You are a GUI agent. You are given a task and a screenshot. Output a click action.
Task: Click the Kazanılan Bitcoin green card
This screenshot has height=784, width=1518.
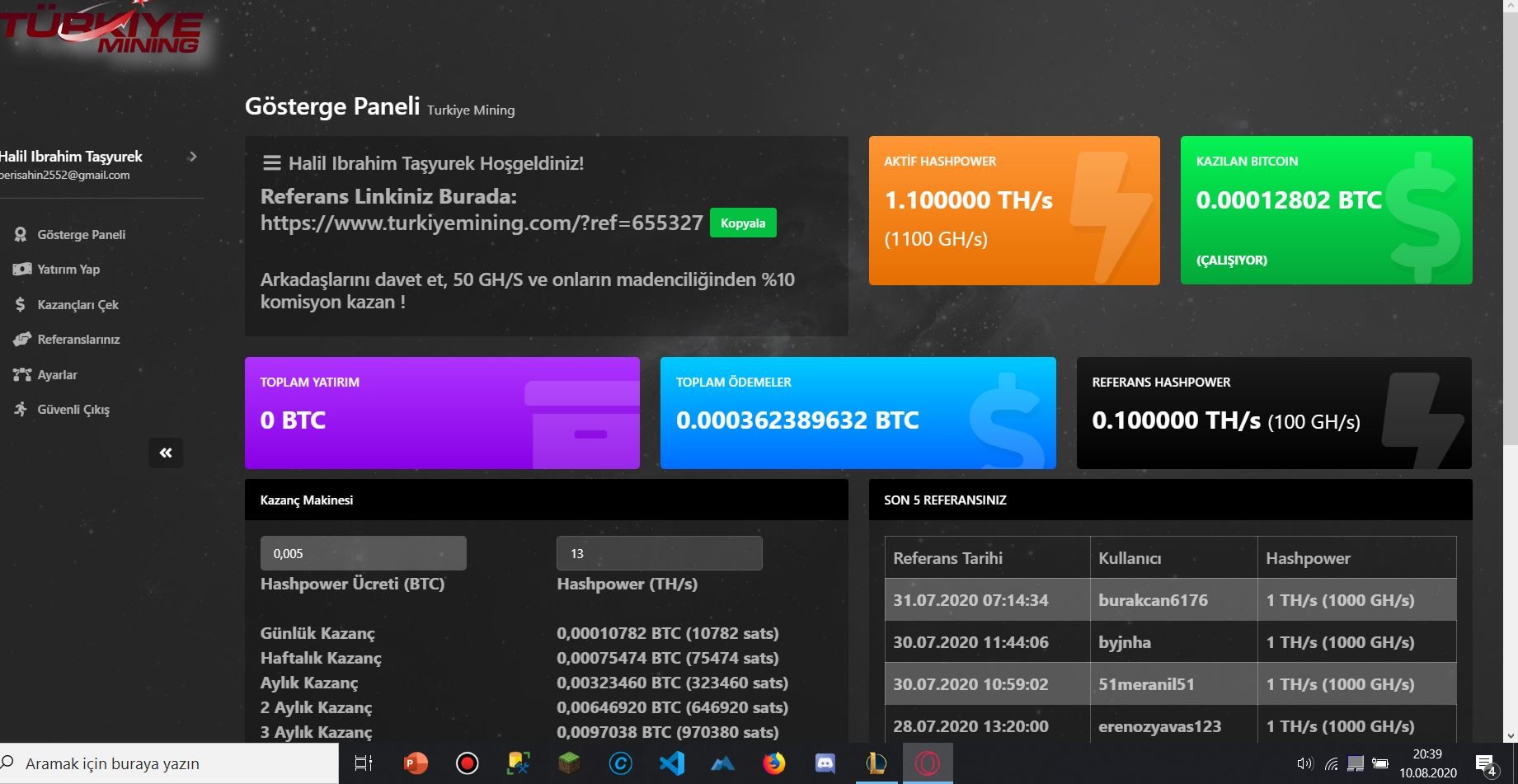pyautogui.click(x=1326, y=210)
